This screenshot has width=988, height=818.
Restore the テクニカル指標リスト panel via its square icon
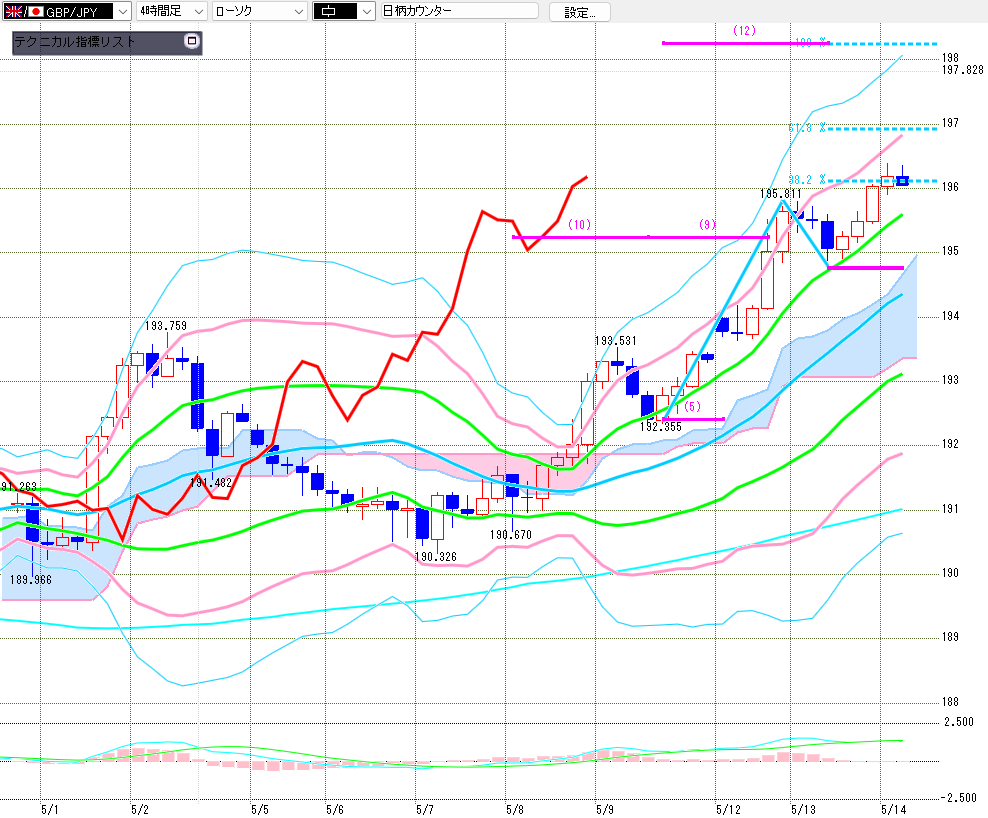click(x=192, y=41)
